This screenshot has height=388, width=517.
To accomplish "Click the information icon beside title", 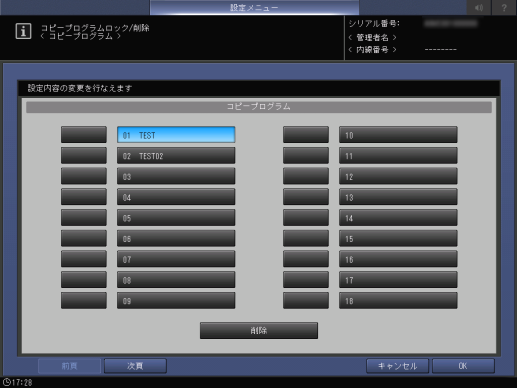I will pyautogui.click(x=23, y=31).
